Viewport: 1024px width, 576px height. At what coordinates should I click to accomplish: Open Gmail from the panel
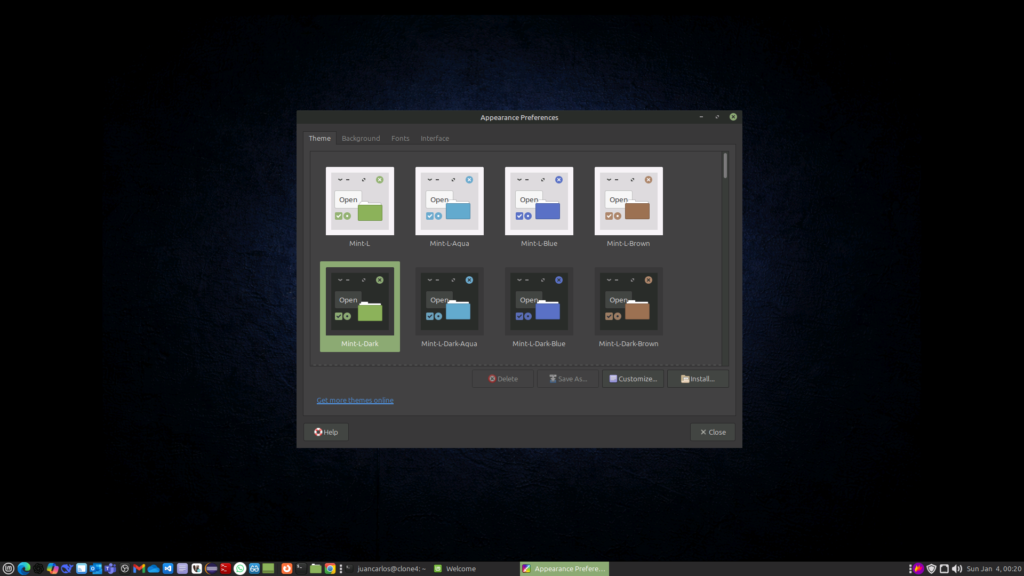click(x=139, y=569)
